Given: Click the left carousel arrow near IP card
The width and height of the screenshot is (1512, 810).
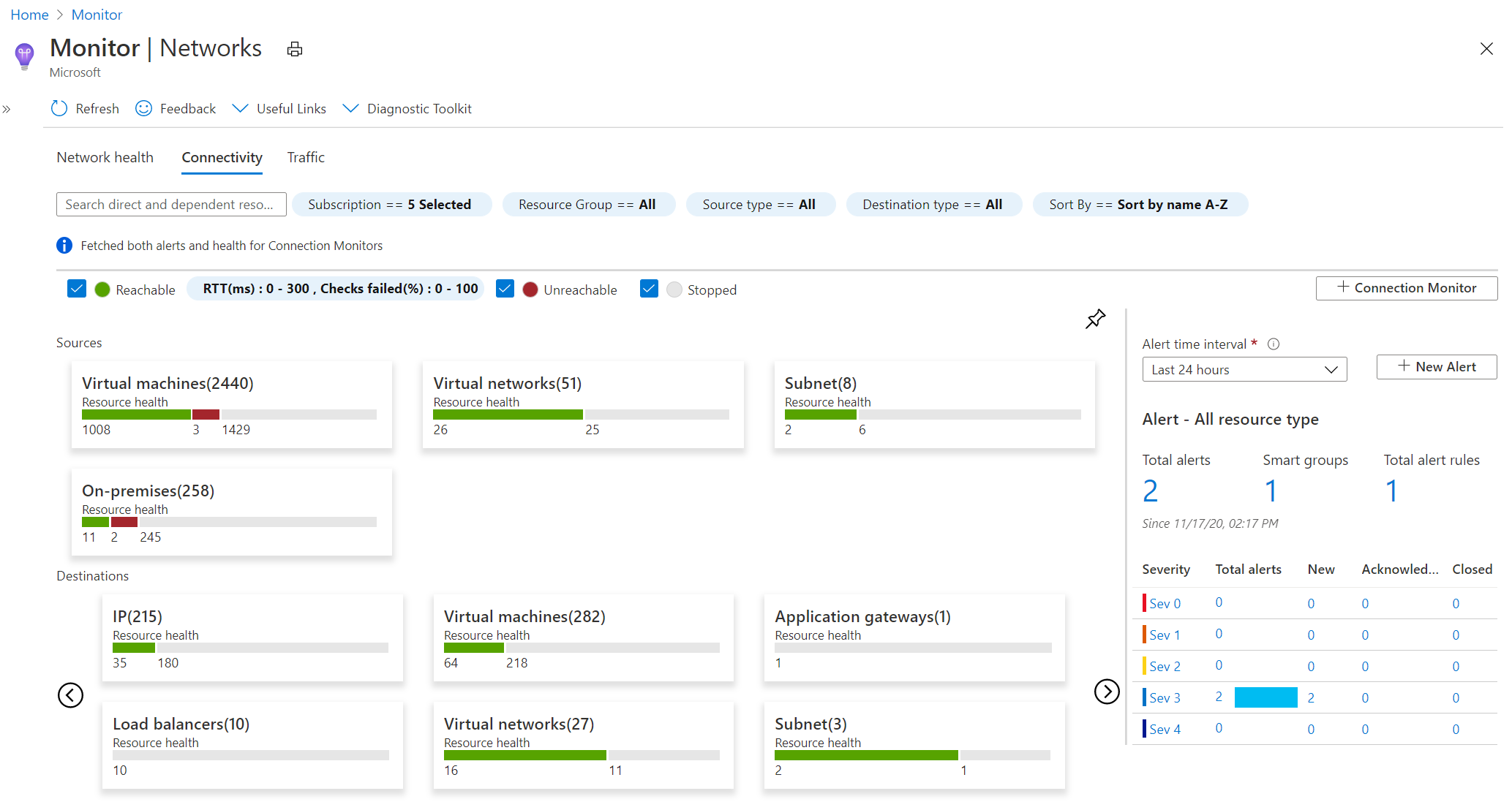Looking at the screenshot, I should 70,695.
